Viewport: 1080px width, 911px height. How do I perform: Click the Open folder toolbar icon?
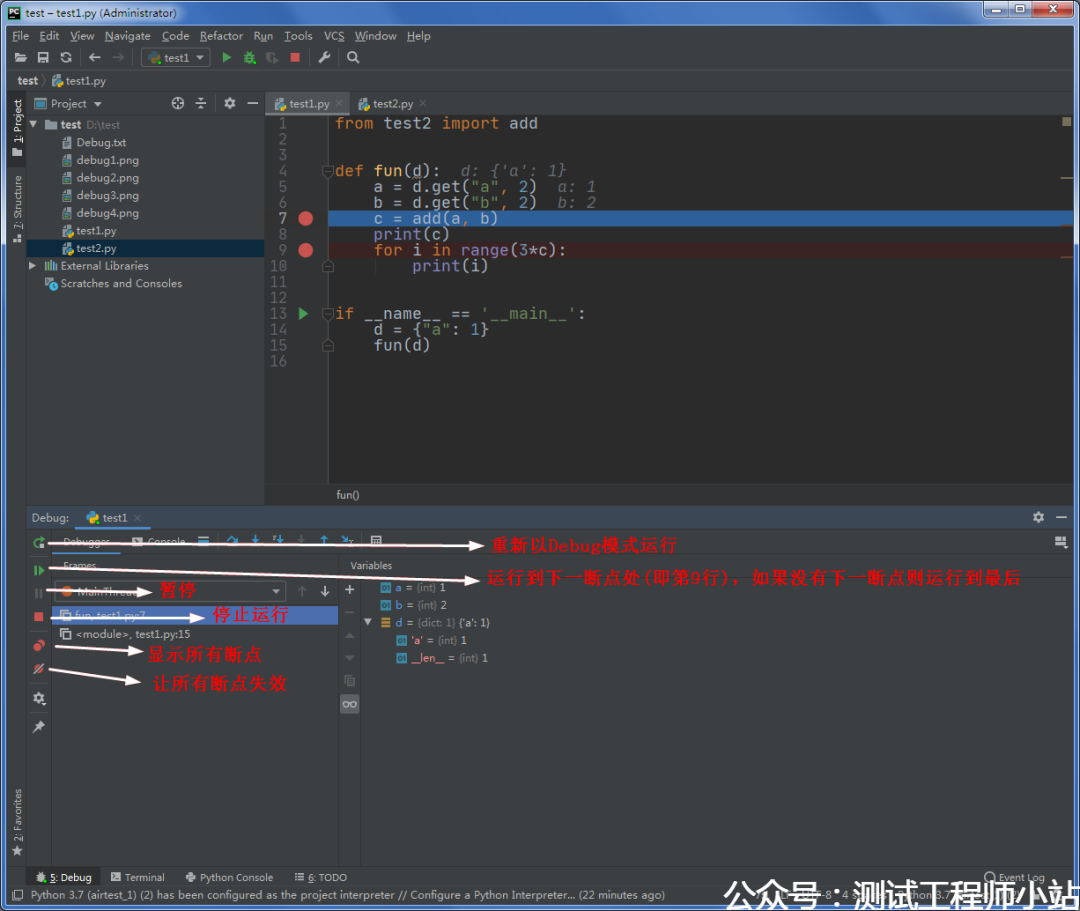click(x=21, y=58)
